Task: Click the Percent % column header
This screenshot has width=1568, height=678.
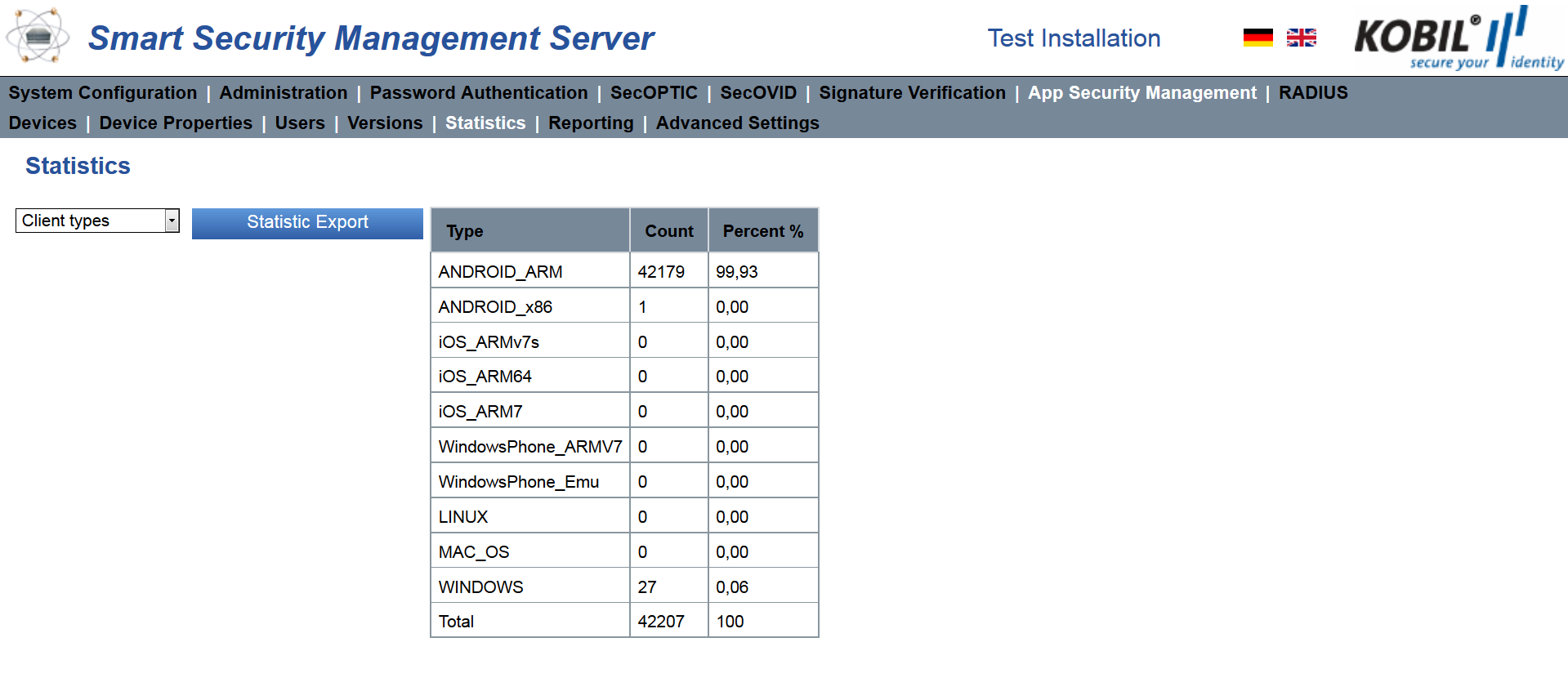Action: [x=763, y=230]
